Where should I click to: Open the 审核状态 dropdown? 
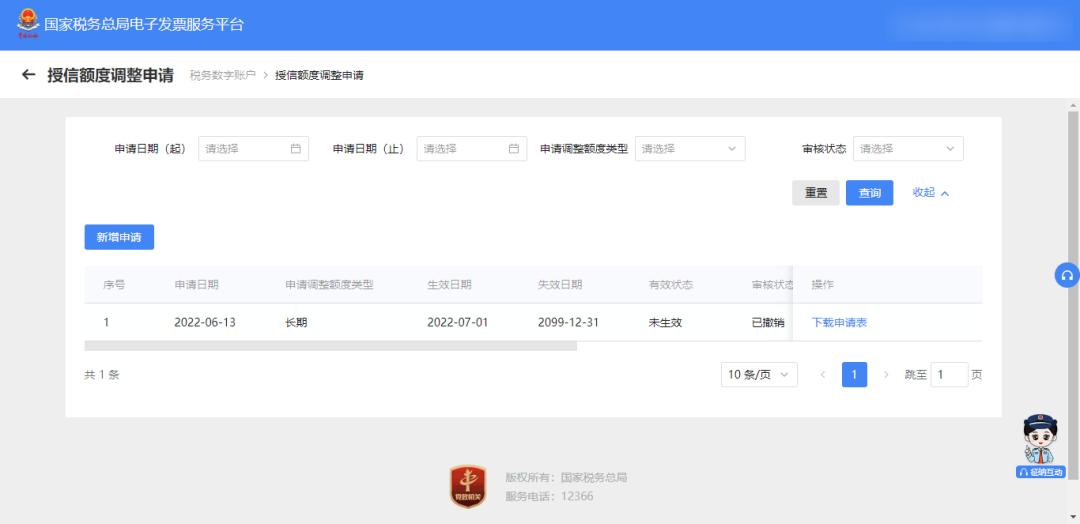point(907,149)
